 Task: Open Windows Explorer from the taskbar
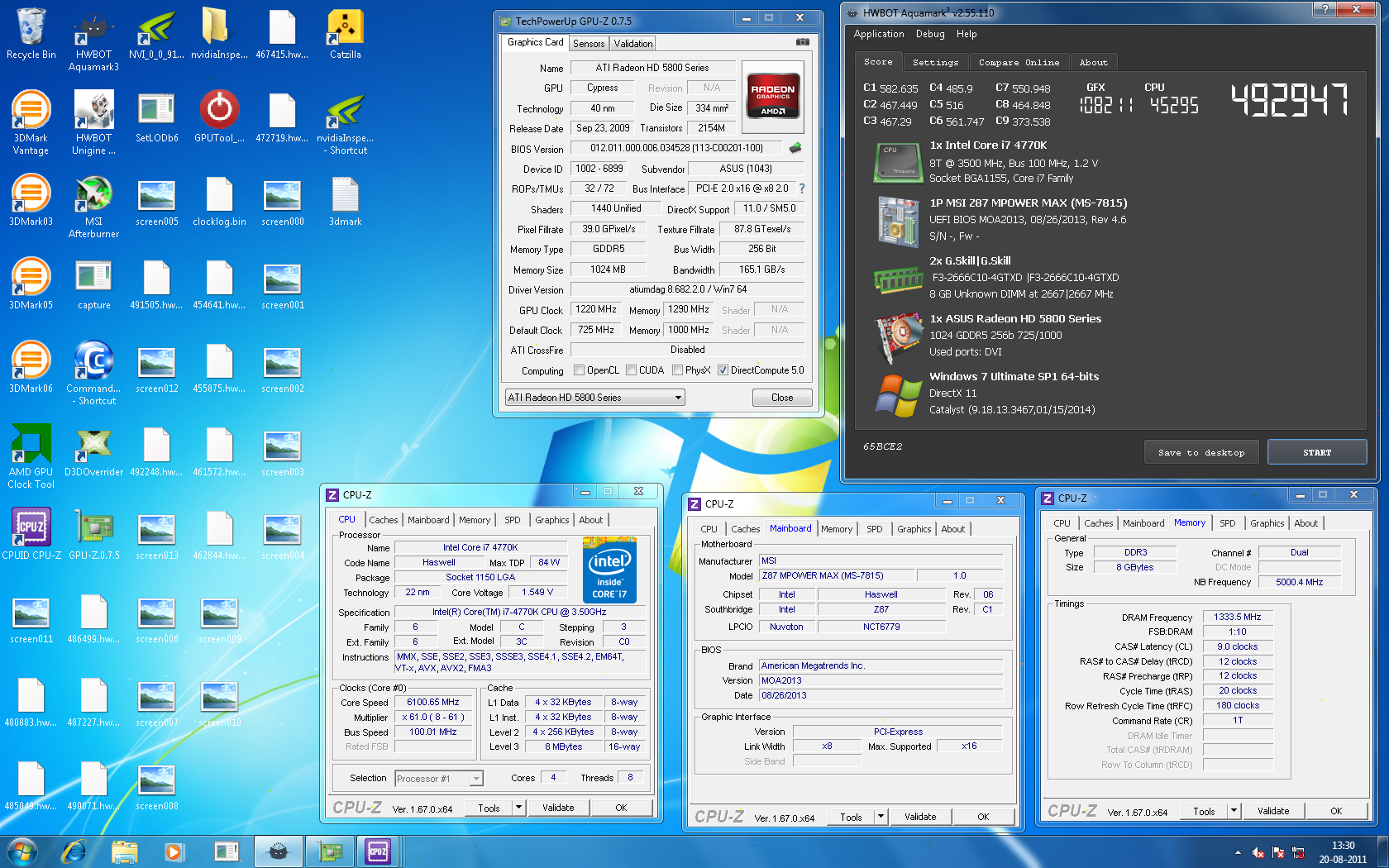[124, 851]
